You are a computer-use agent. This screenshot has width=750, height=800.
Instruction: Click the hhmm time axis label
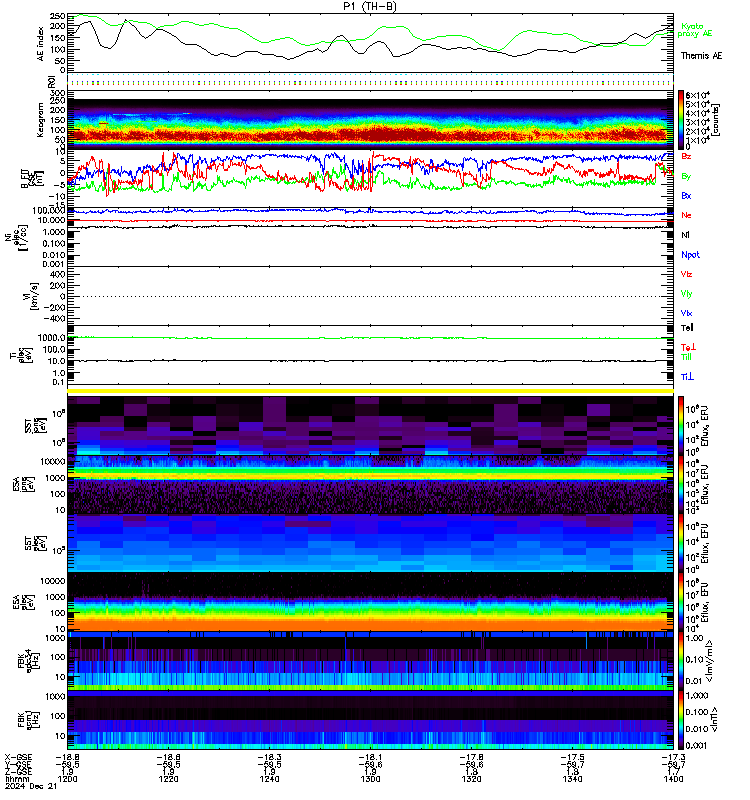point(17,779)
